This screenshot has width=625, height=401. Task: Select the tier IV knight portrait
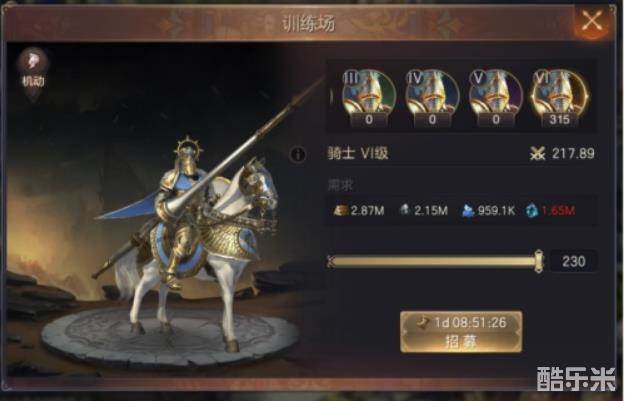432,98
